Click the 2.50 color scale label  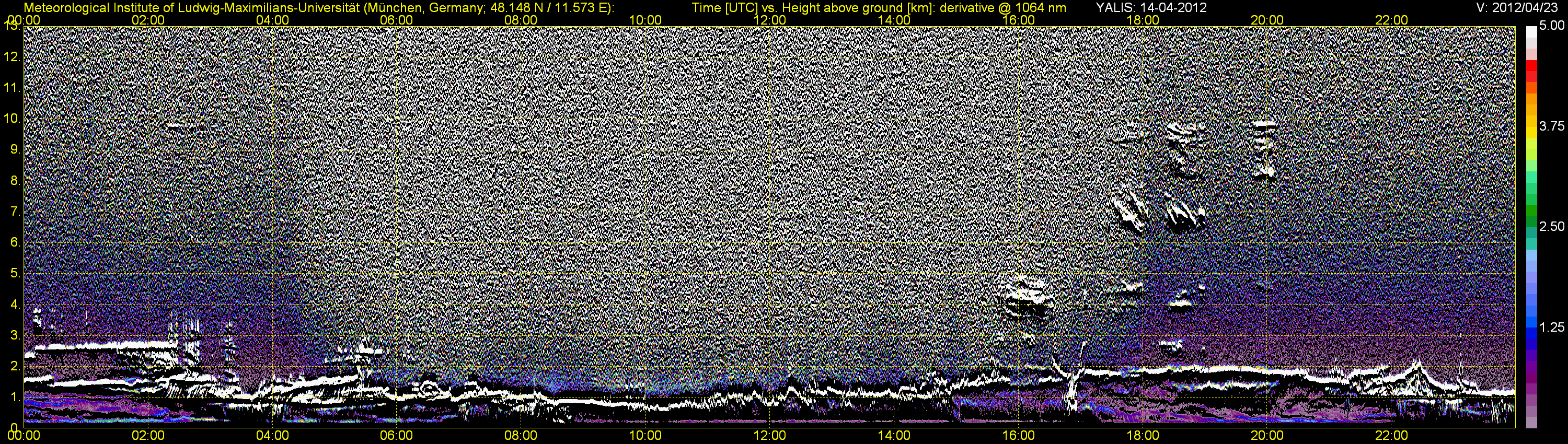pos(1552,227)
